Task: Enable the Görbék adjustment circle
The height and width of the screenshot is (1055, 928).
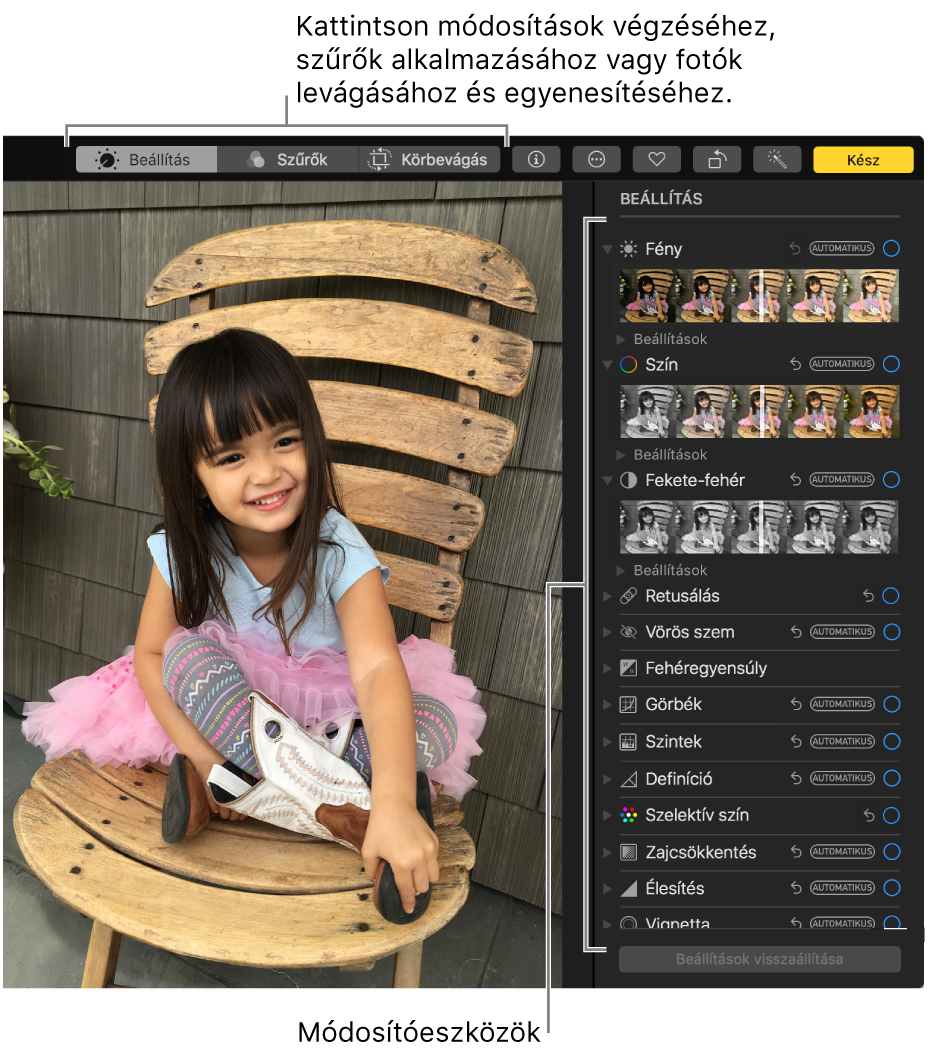Action: 891,704
